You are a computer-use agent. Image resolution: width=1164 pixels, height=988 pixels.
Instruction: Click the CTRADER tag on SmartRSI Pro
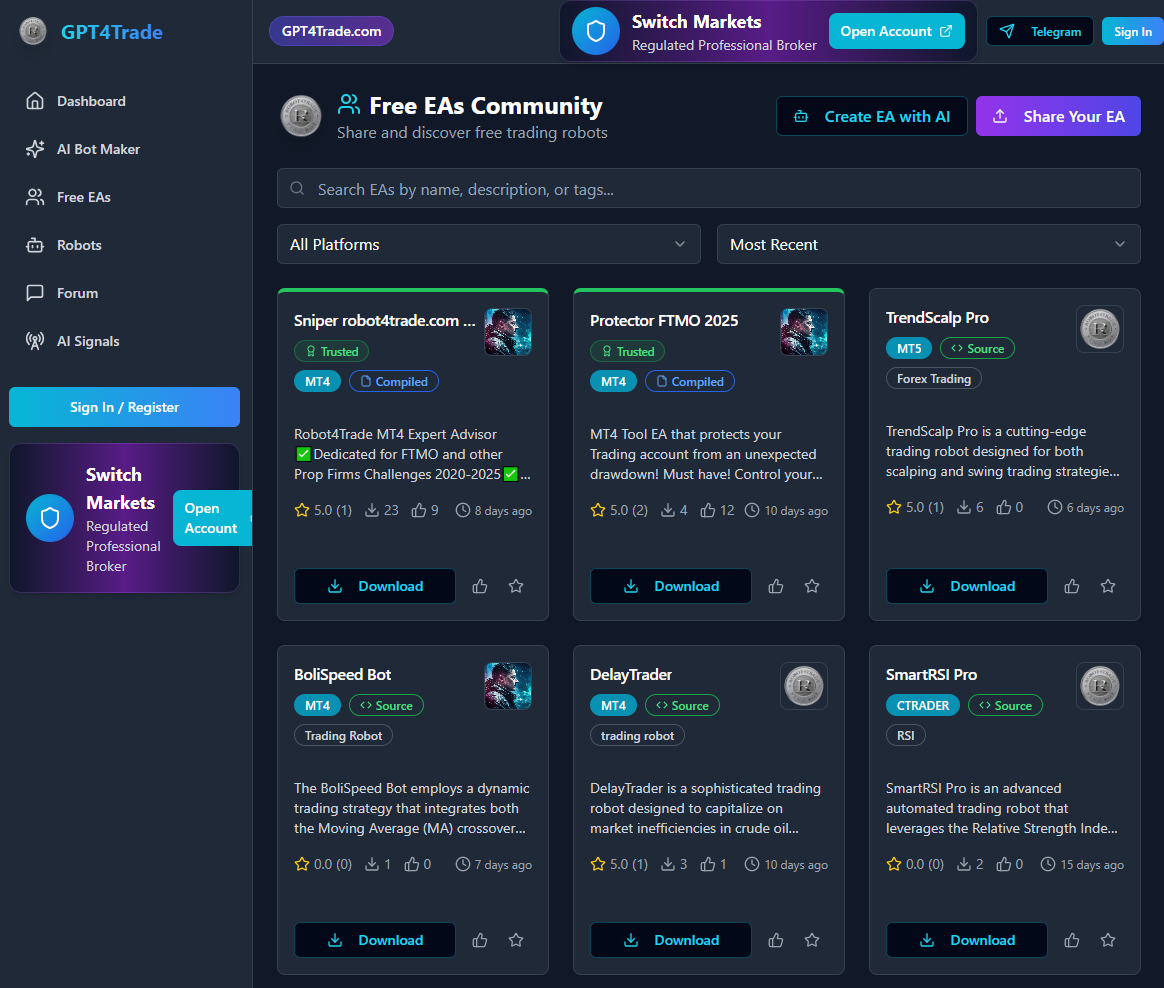point(923,705)
